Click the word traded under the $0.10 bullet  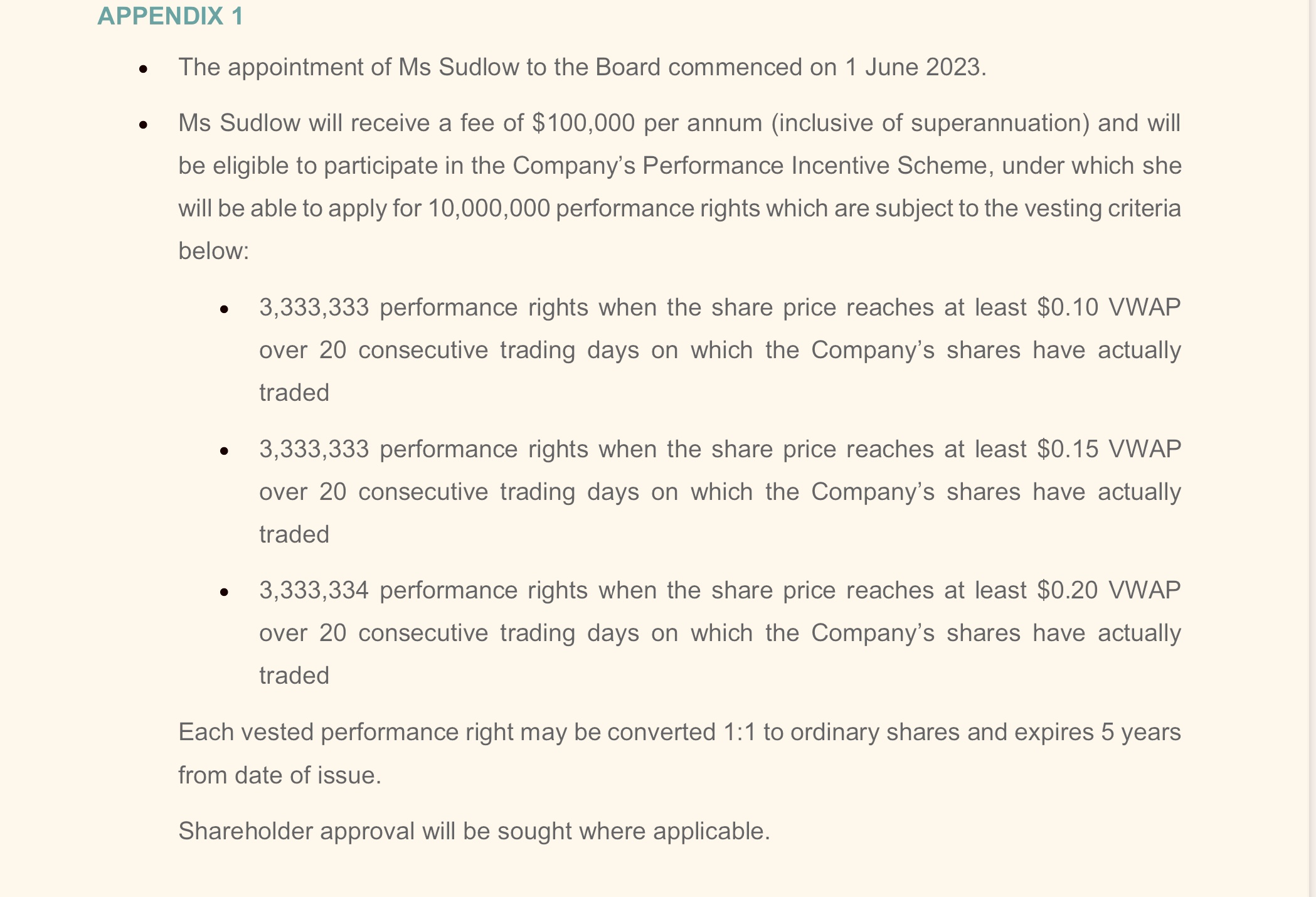(294, 393)
